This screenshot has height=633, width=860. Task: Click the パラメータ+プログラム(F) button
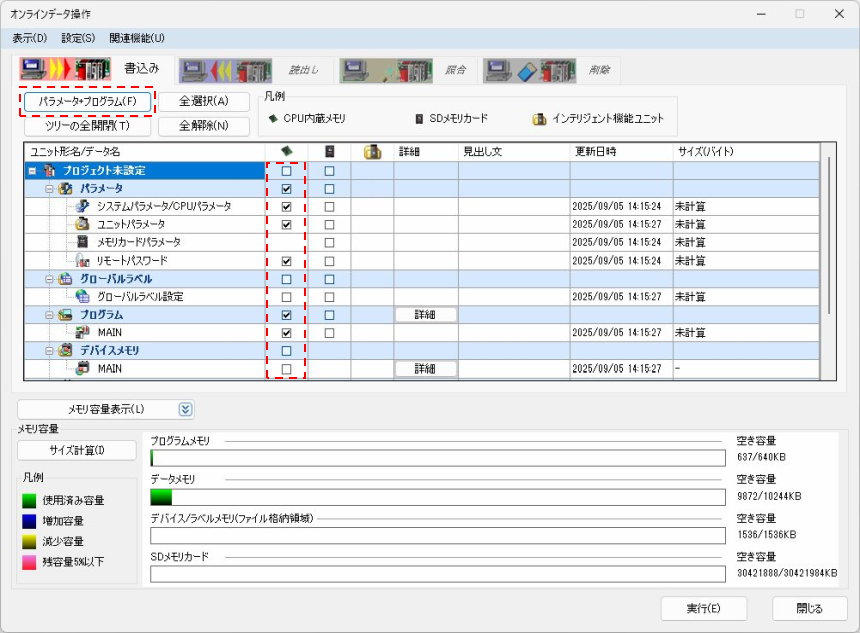pos(88,101)
